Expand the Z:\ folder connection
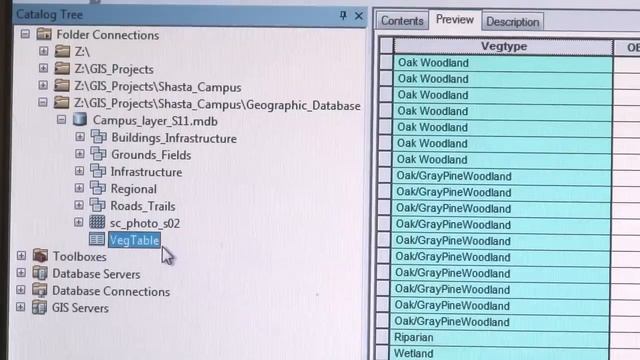 [44, 51]
